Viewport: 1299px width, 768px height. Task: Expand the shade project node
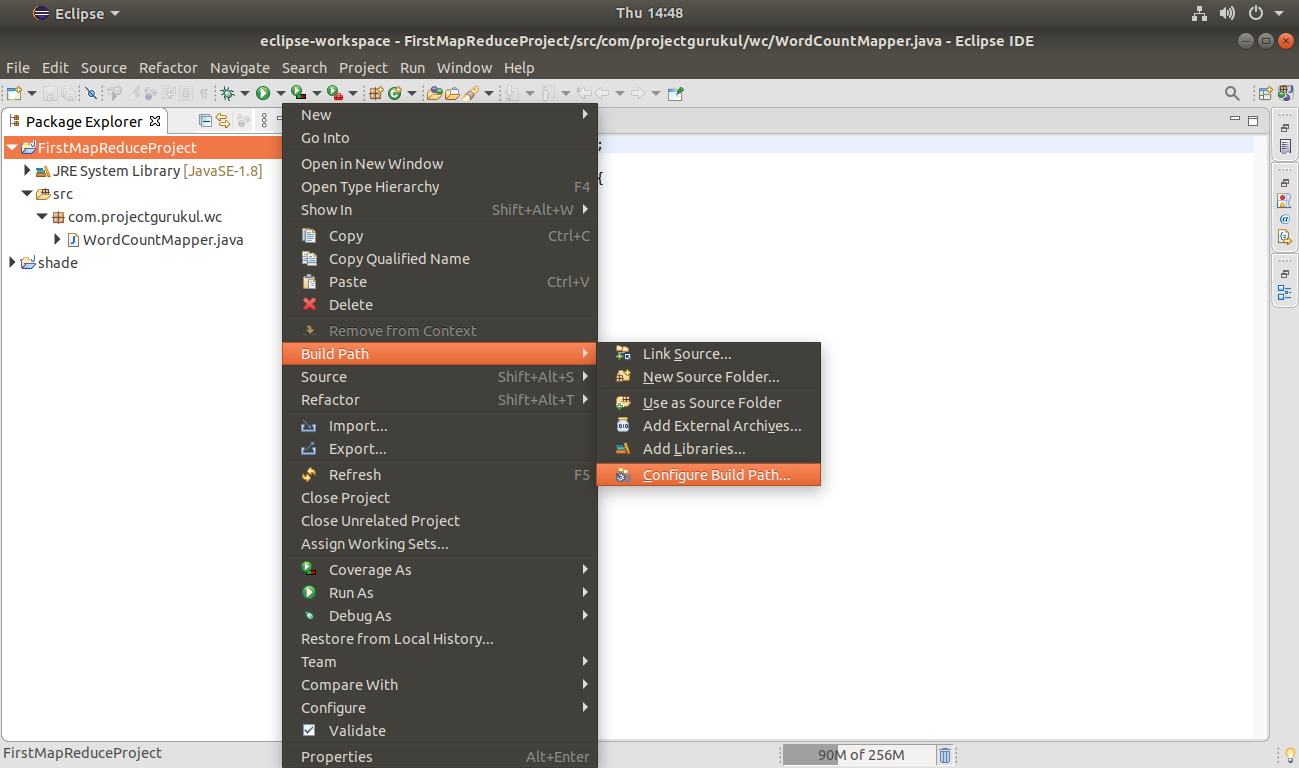pos(12,263)
